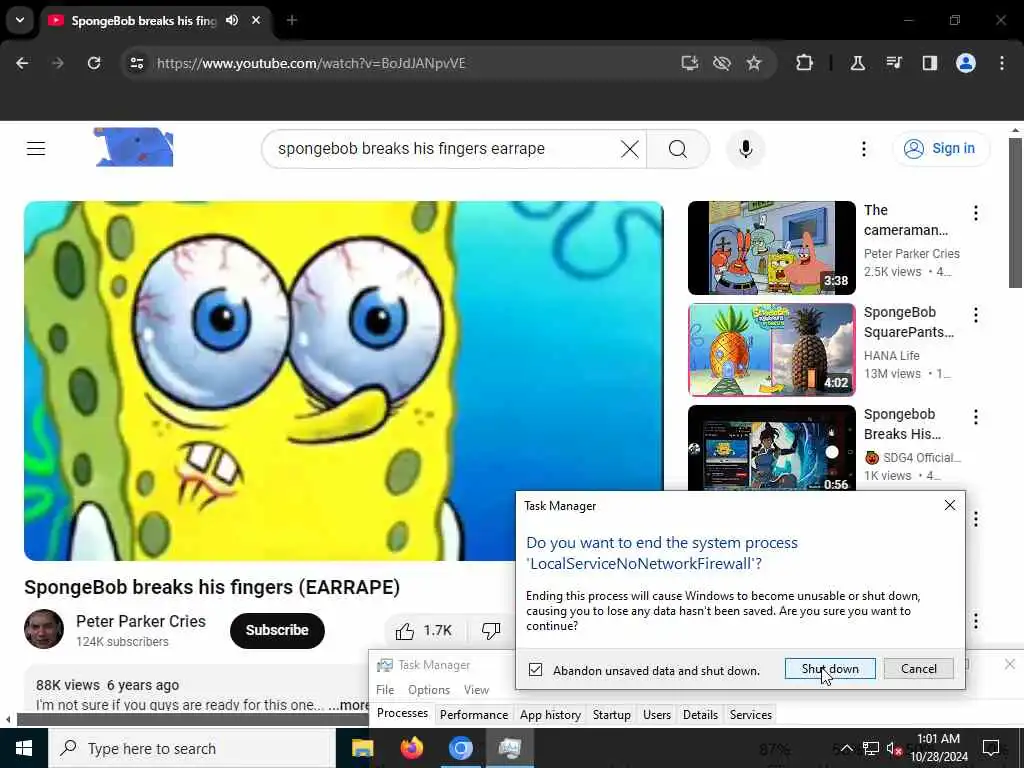
Task: Click the YouTube search magnifier button
Action: [678, 149]
